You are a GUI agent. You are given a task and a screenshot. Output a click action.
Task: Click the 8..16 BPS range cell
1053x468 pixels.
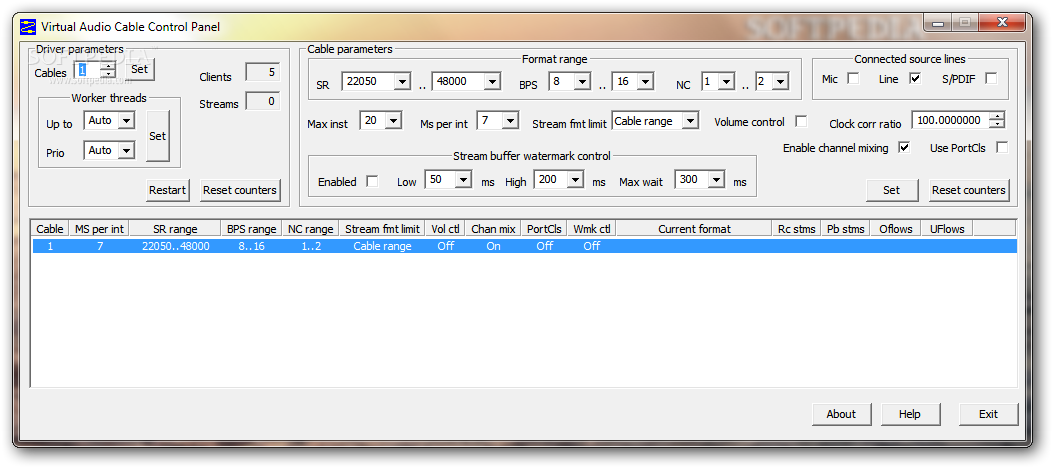click(252, 246)
